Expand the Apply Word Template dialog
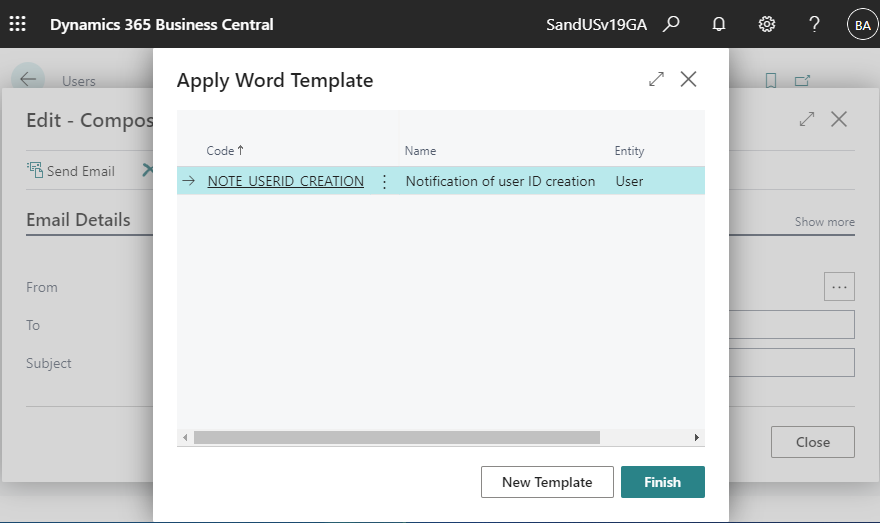The width and height of the screenshot is (880, 523). 656,79
